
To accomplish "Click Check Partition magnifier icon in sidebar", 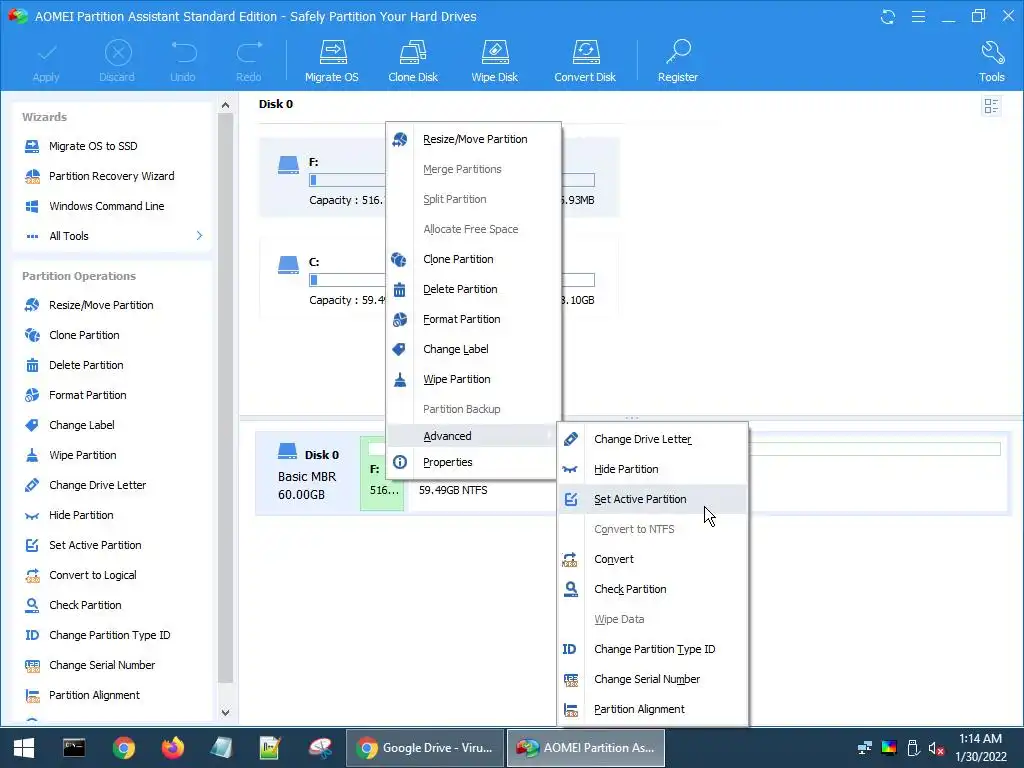I will click(32, 605).
